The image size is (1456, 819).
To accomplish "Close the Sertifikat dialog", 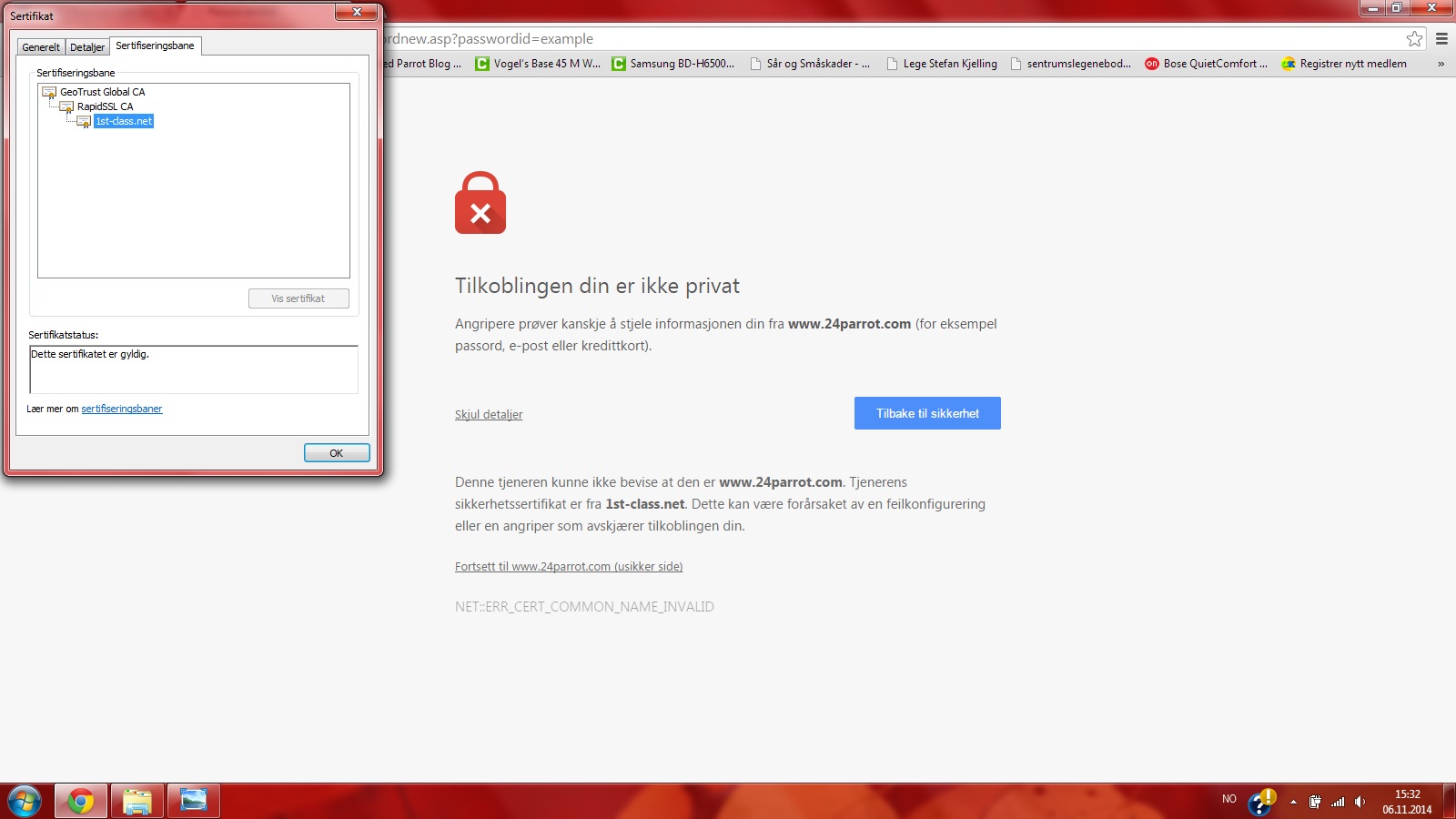I will [358, 12].
